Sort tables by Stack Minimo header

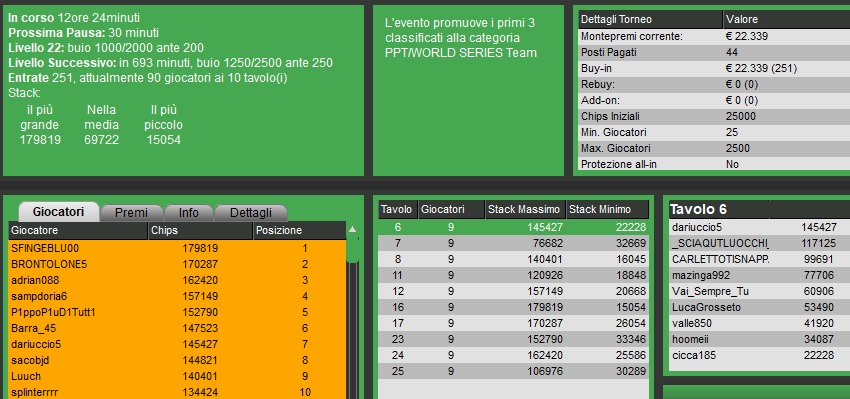pos(607,209)
